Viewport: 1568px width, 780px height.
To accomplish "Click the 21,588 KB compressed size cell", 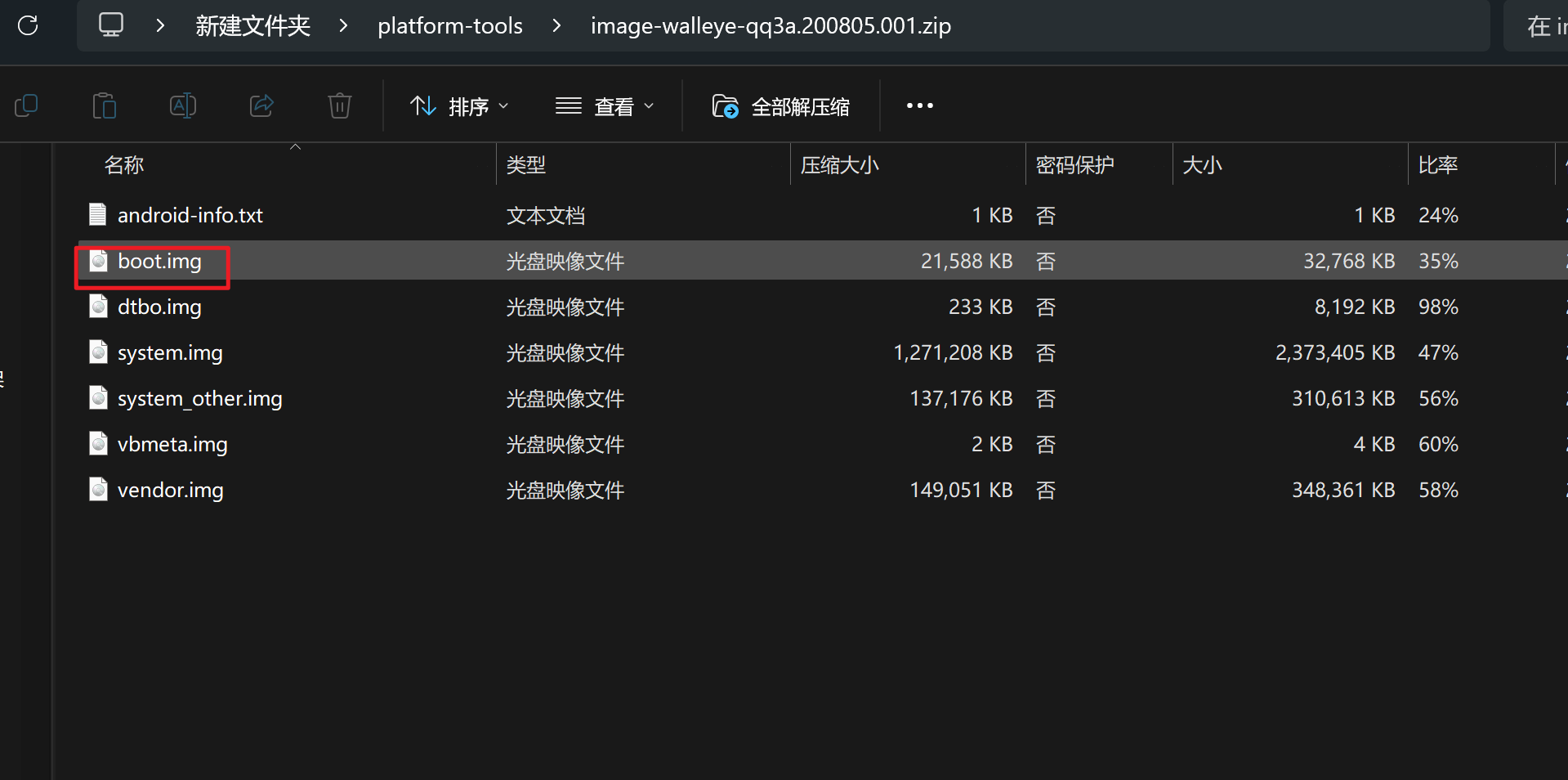I will 967,261.
